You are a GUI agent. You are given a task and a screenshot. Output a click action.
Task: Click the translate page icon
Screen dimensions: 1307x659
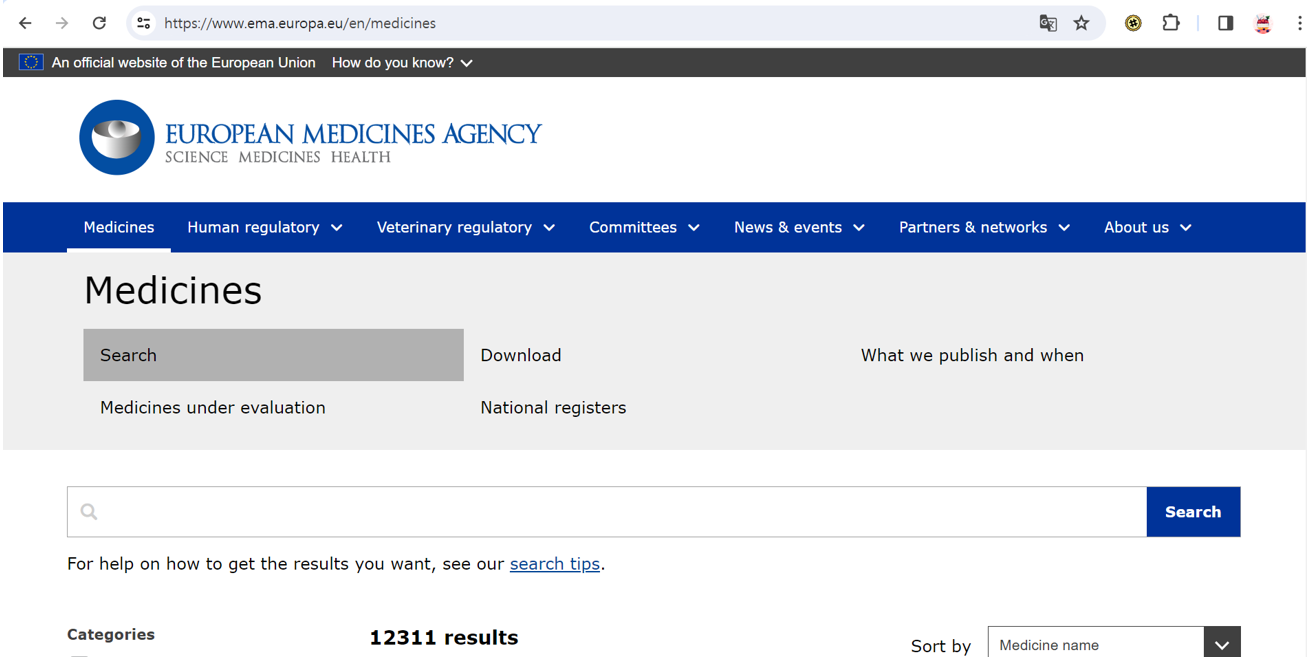[1048, 23]
